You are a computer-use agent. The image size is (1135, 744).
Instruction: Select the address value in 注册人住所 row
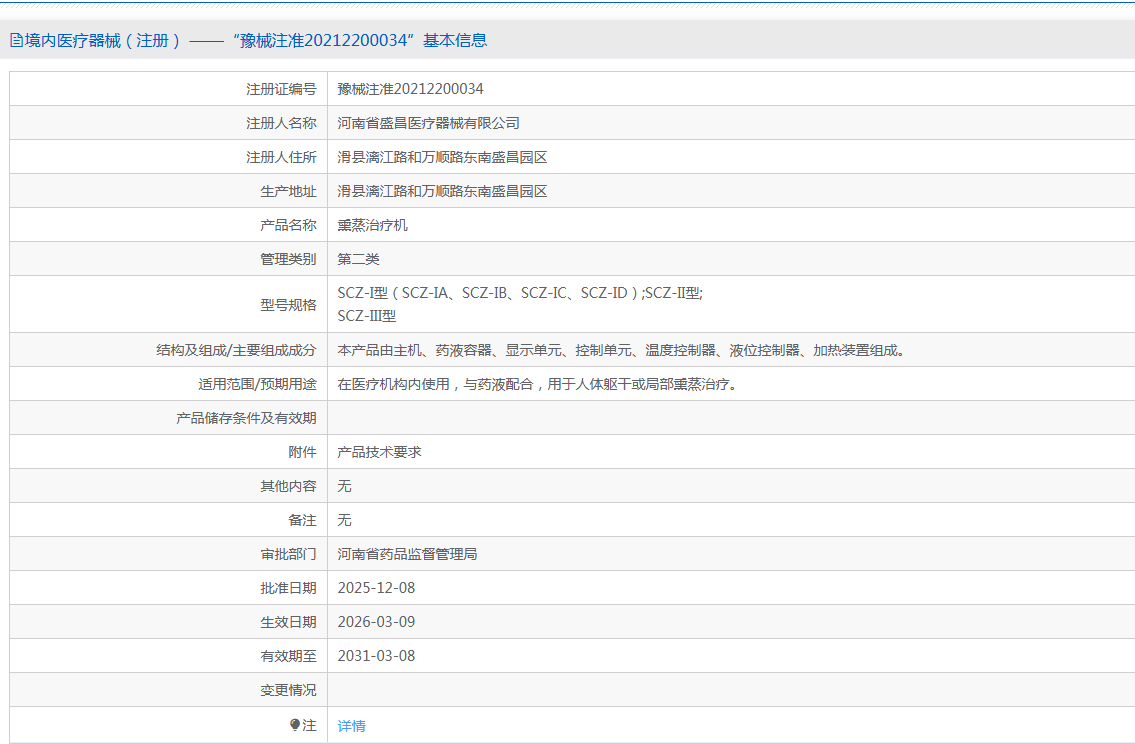[x=442, y=157]
